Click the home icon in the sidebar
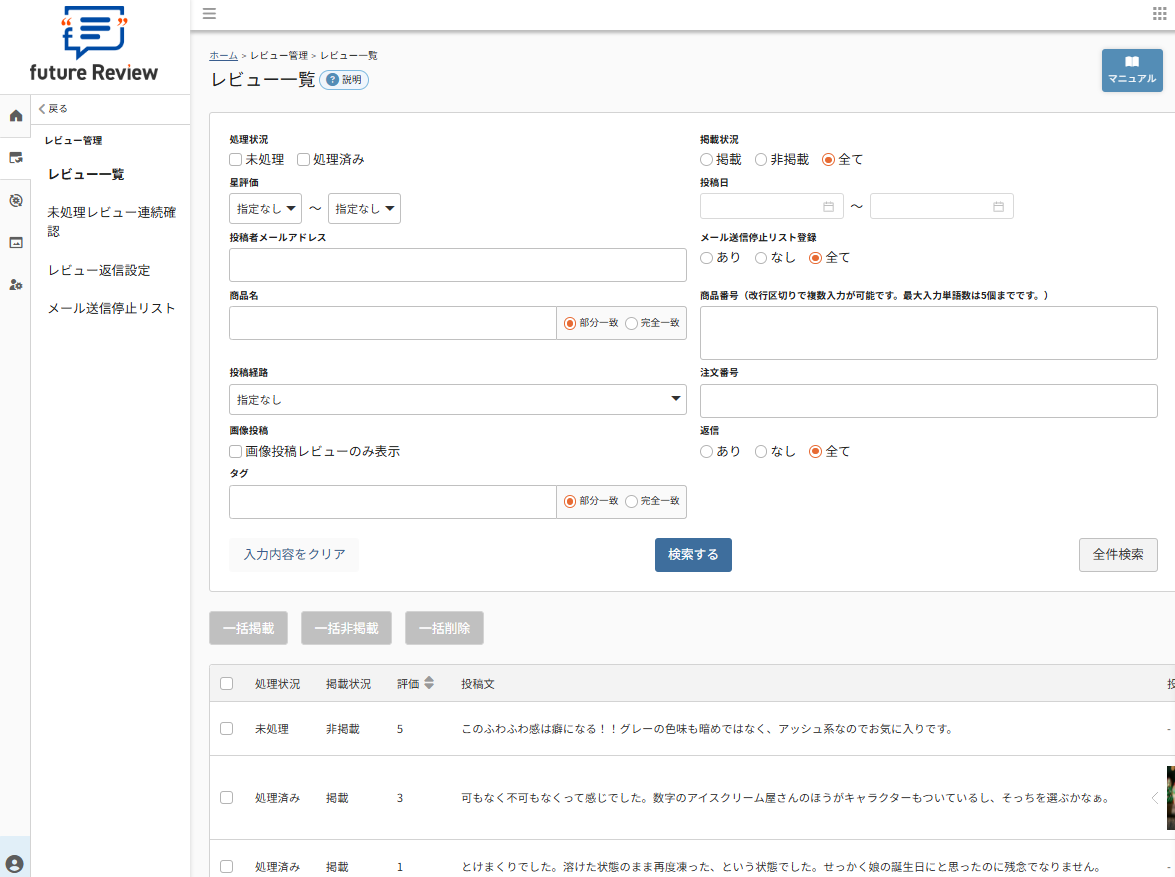1175x877 pixels. (15, 116)
